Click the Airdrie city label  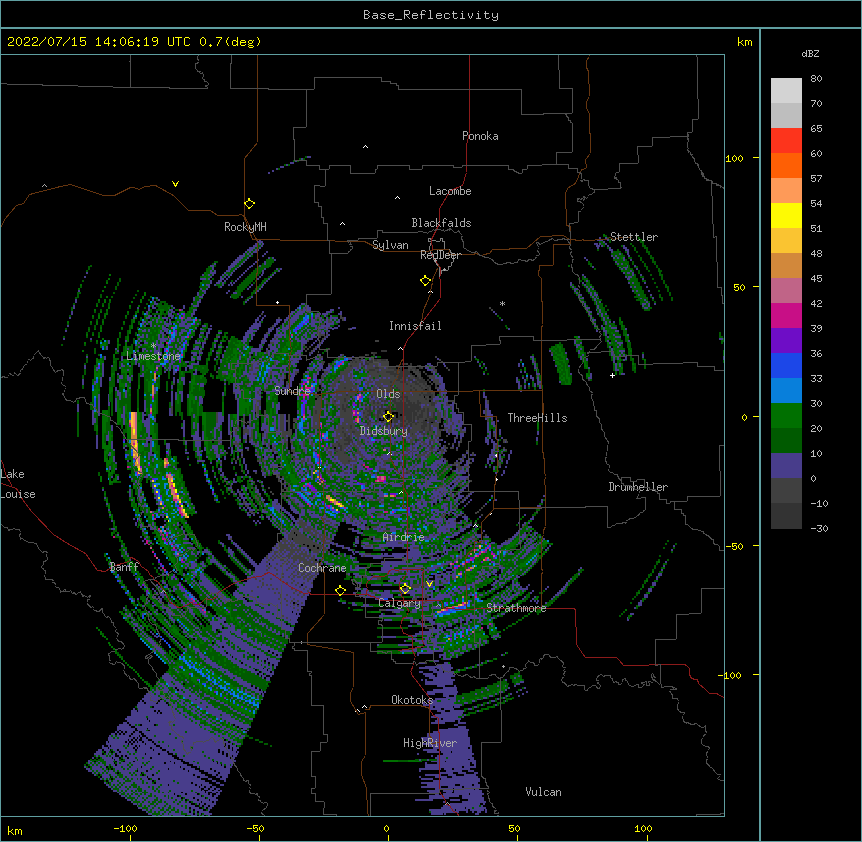[403, 537]
